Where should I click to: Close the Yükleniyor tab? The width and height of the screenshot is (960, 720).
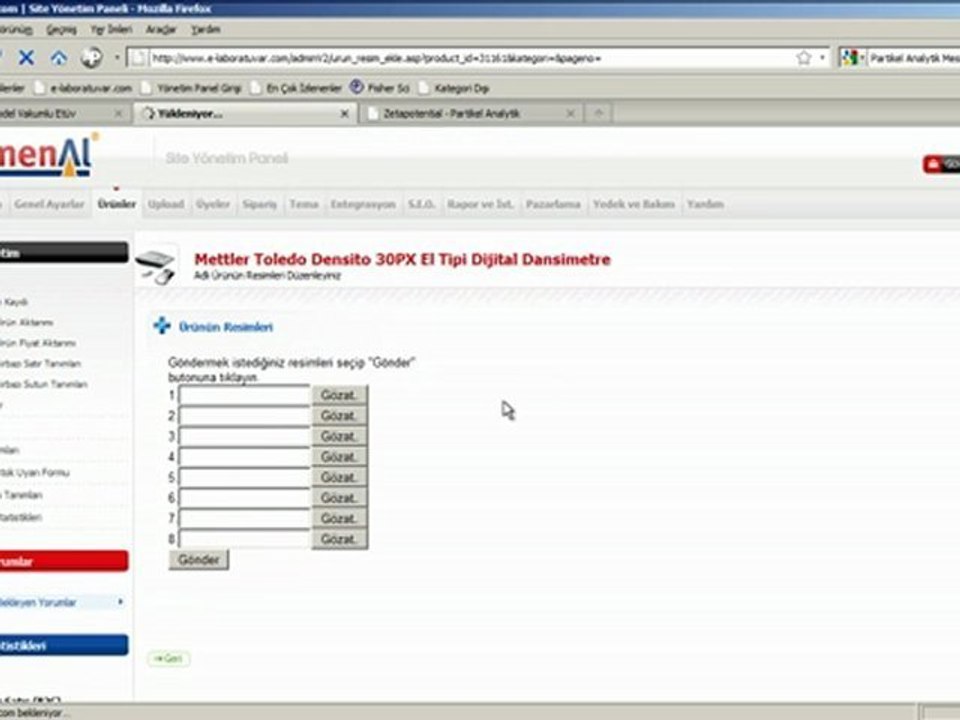(x=345, y=114)
